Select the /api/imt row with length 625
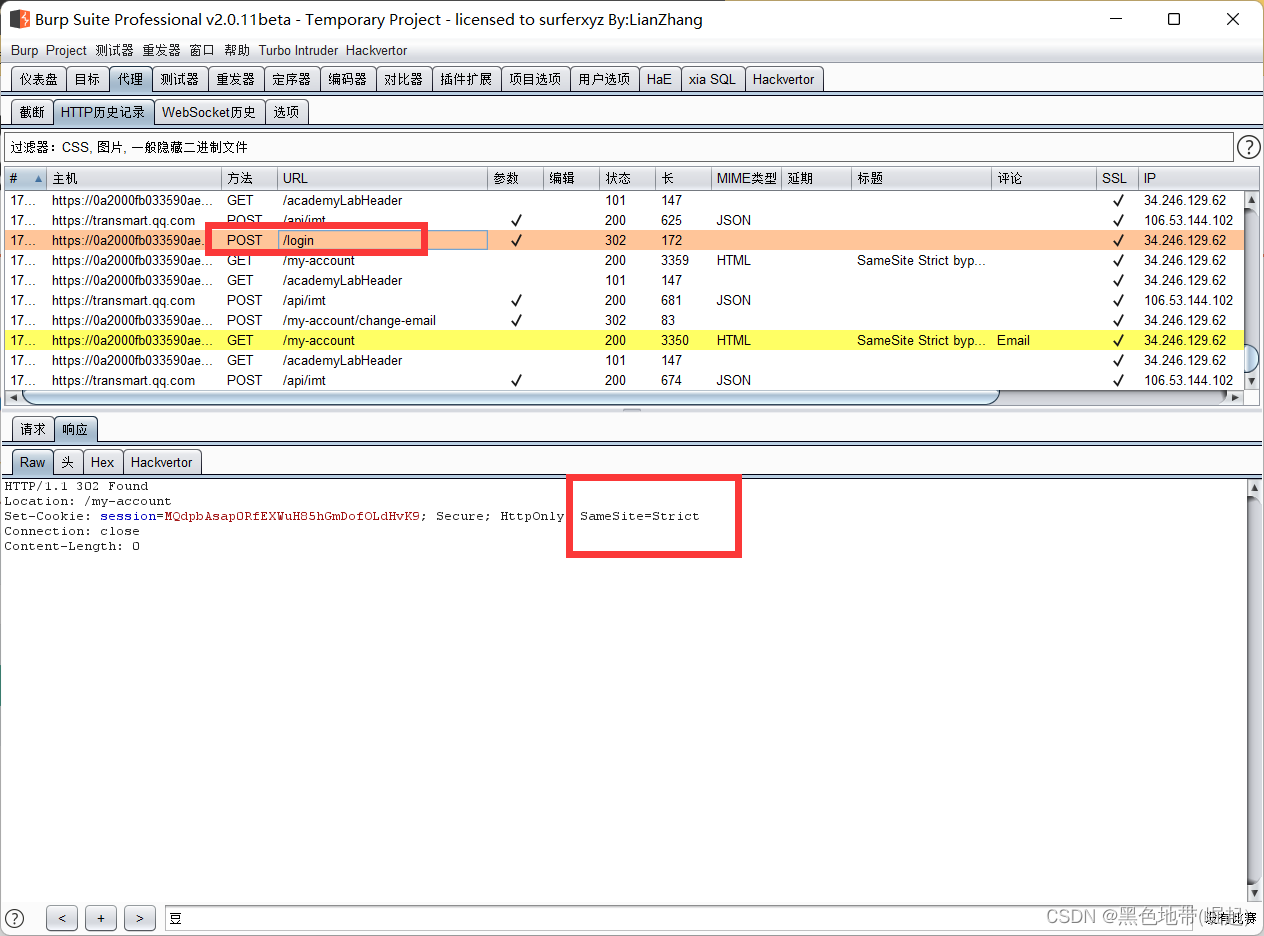 coord(624,220)
